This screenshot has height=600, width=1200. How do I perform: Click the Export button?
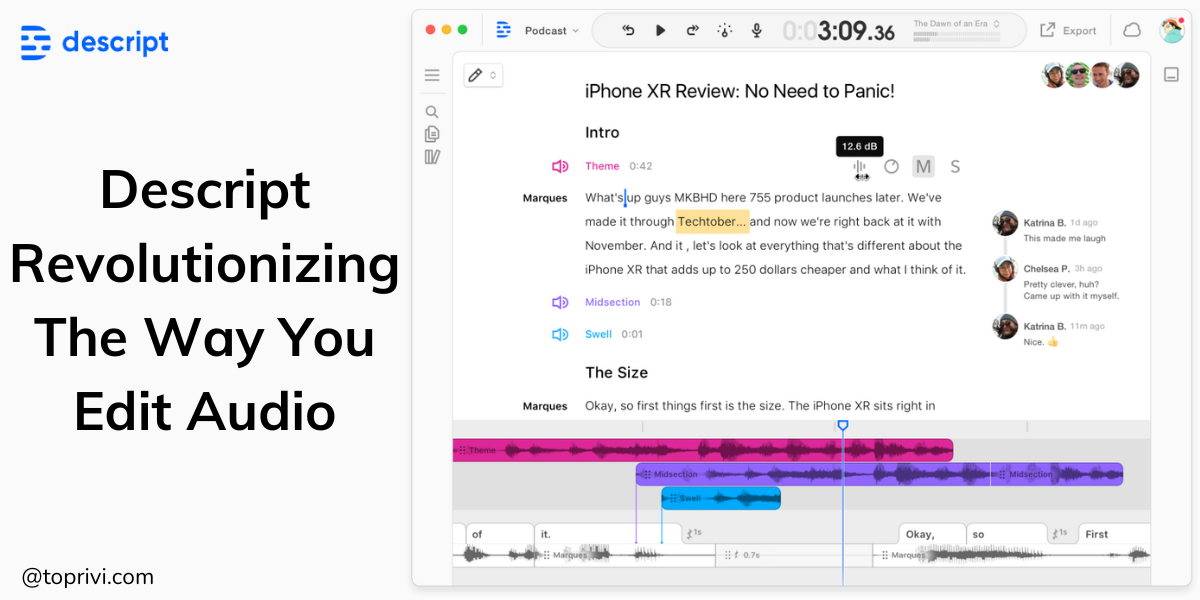1068,31
